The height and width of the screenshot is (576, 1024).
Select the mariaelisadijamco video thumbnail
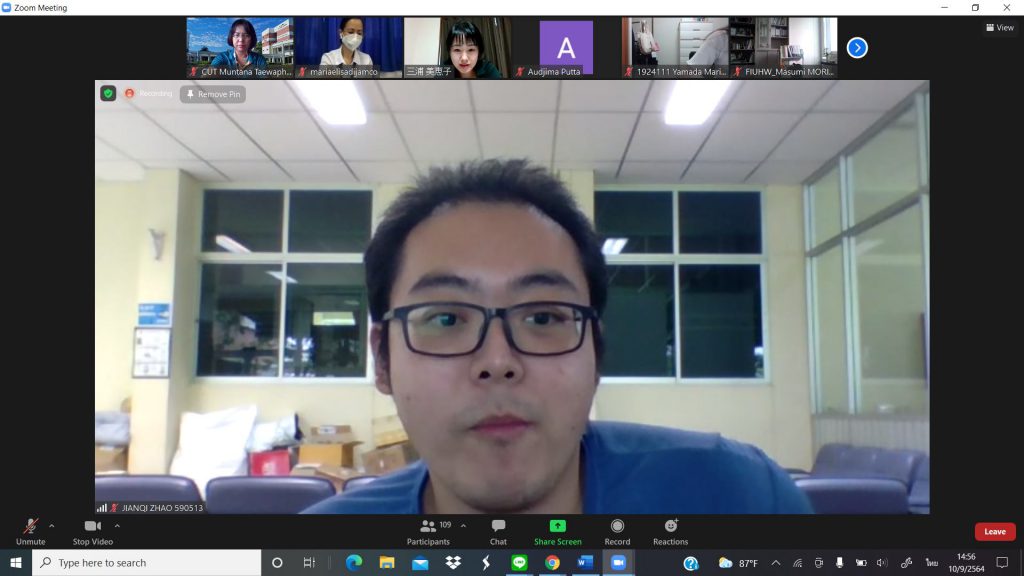(348, 48)
